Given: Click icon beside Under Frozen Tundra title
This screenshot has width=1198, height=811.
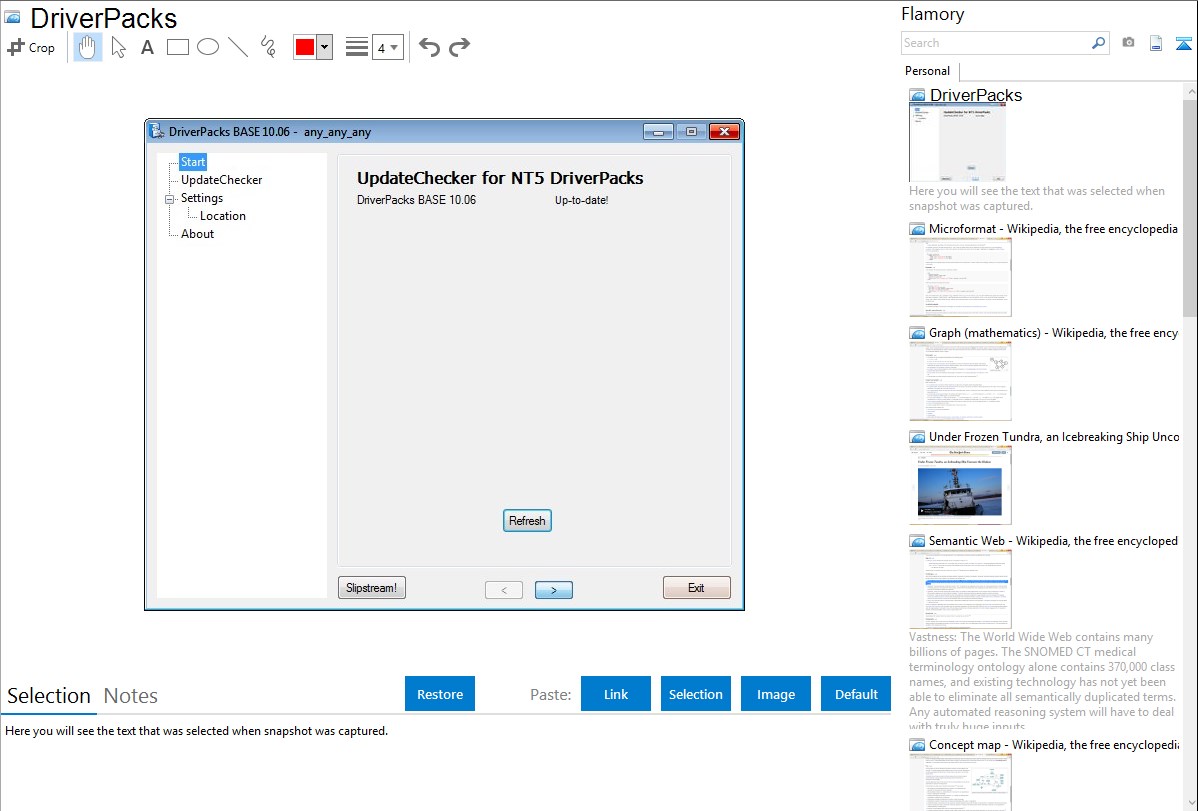Looking at the screenshot, I should coord(917,437).
